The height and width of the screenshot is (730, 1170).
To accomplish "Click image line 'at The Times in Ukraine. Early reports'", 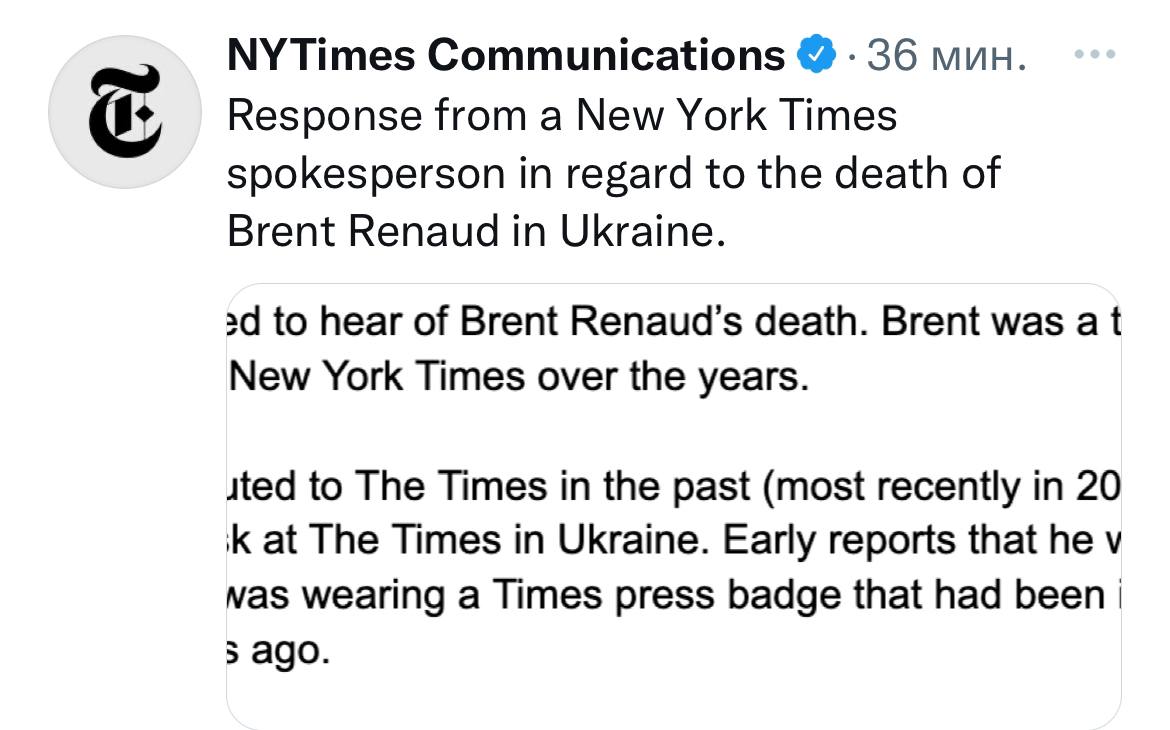I will [672, 540].
